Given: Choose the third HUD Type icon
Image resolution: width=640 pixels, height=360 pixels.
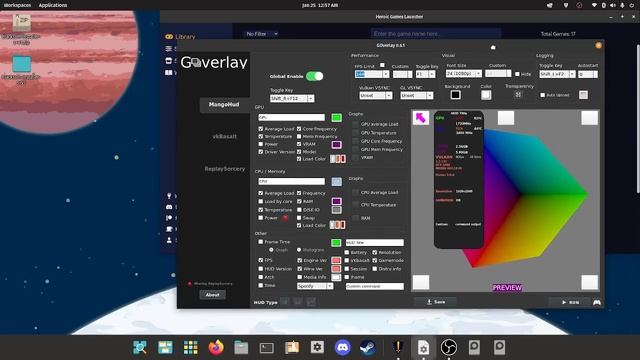Looking at the screenshot, I should [x=311, y=302].
